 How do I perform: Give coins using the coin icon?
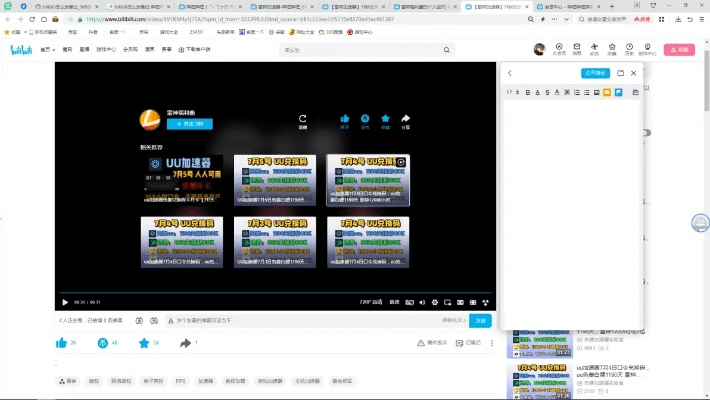coord(102,343)
